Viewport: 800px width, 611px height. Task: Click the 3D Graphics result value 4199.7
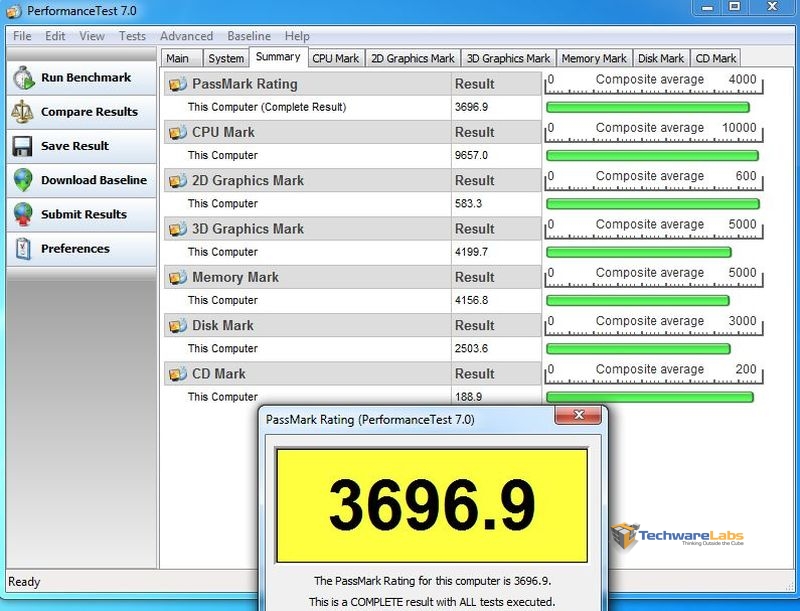pyautogui.click(x=471, y=252)
